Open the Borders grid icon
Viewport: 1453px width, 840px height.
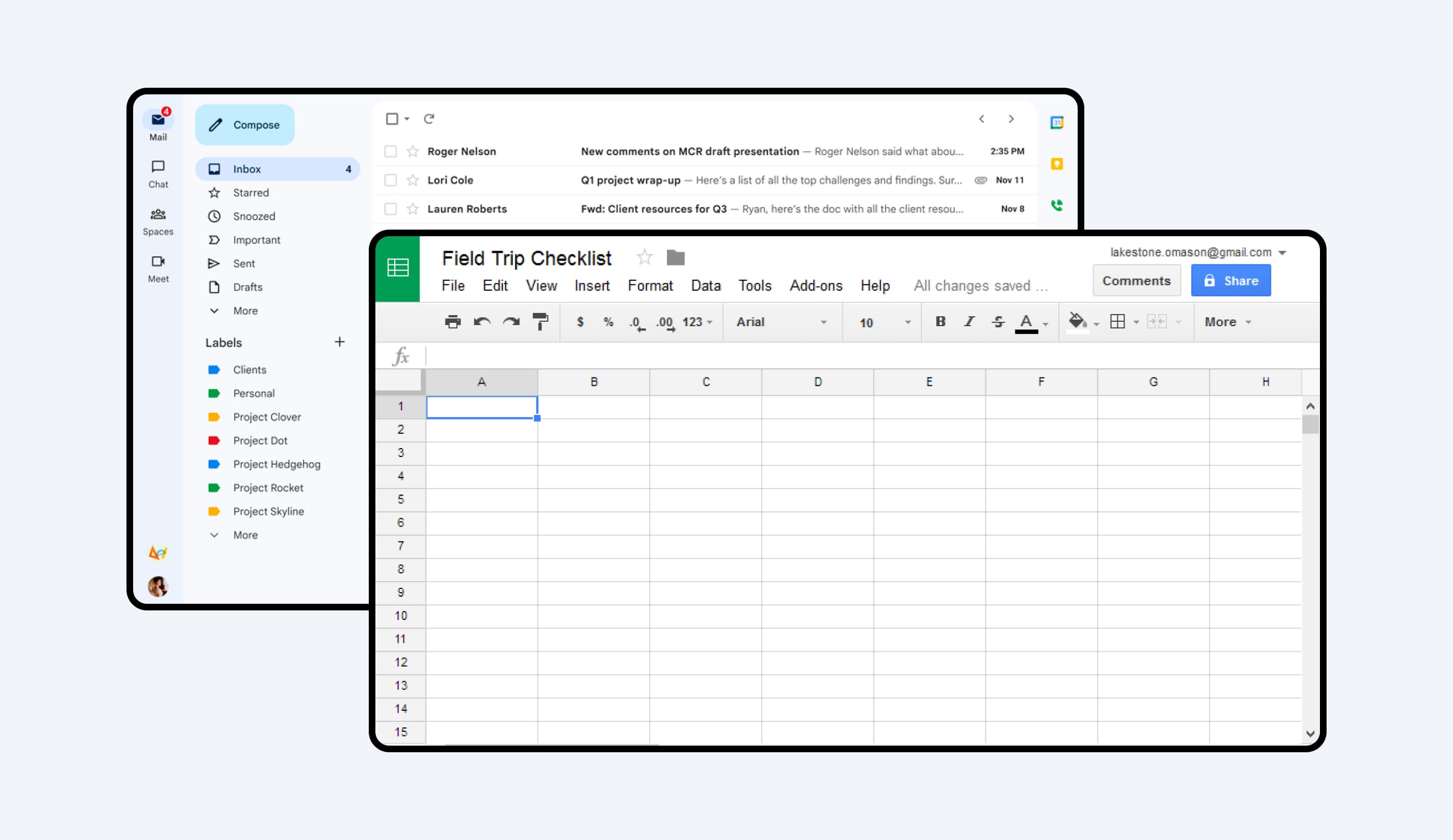click(x=1117, y=322)
